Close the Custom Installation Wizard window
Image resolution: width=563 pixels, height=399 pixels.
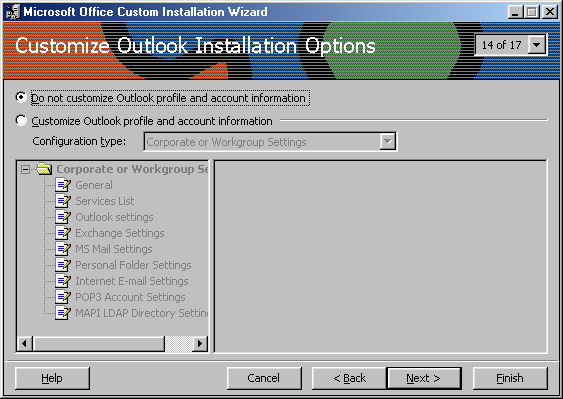[550, 12]
